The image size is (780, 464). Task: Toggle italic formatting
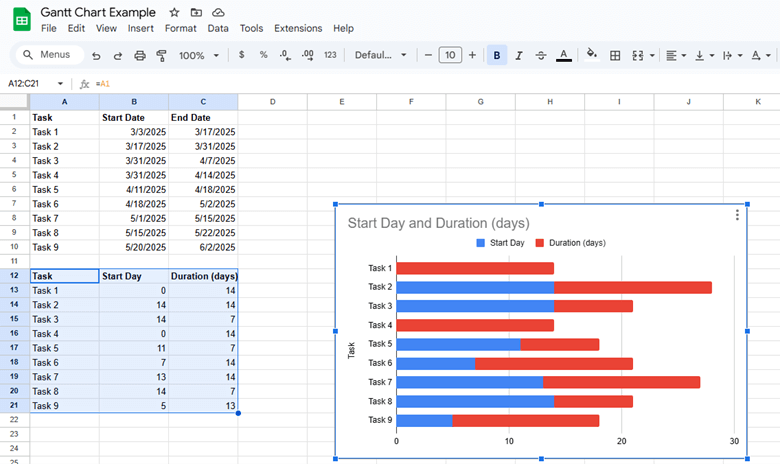[519, 55]
